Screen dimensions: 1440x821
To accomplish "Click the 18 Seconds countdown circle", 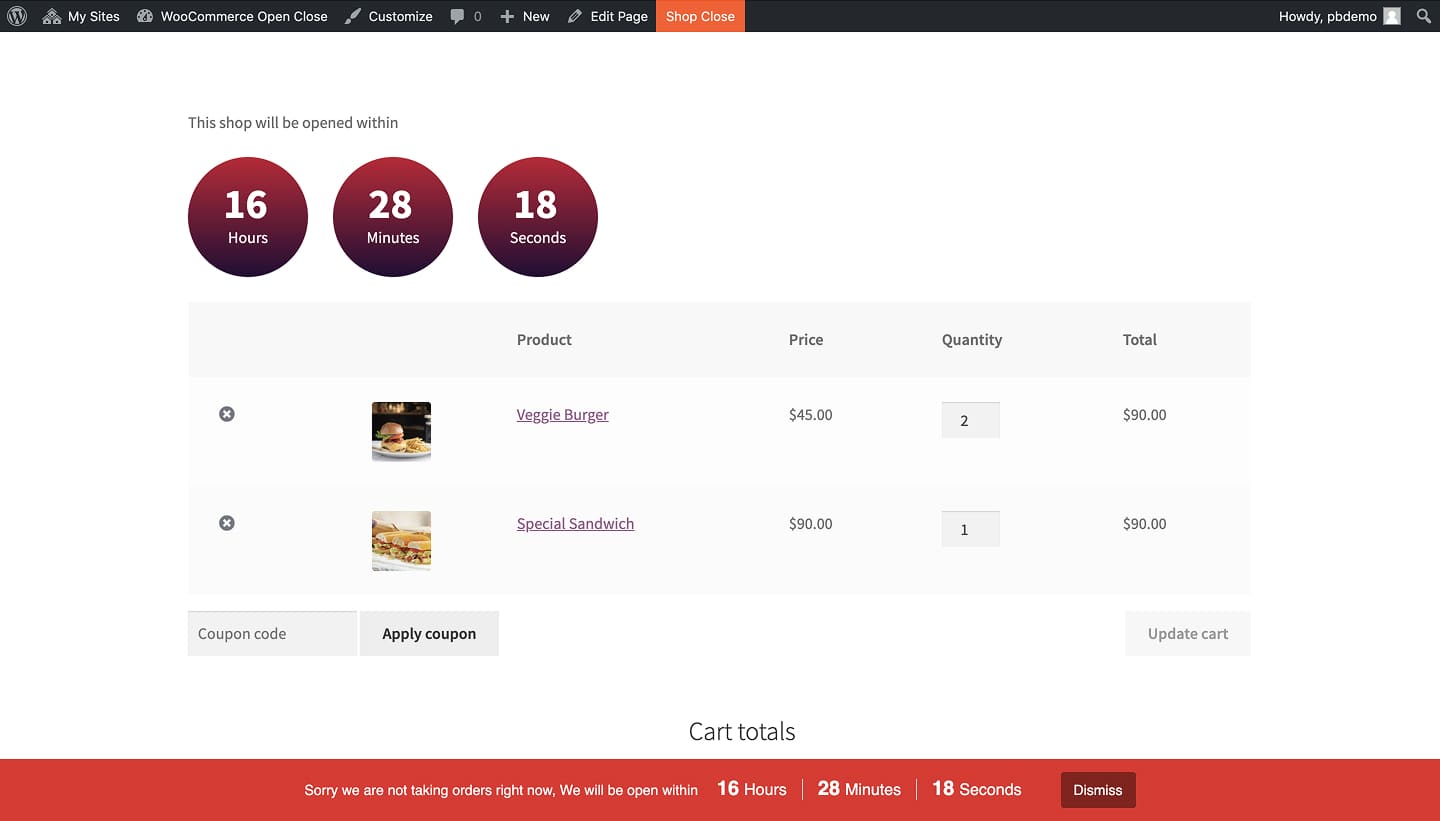I will point(538,217).
